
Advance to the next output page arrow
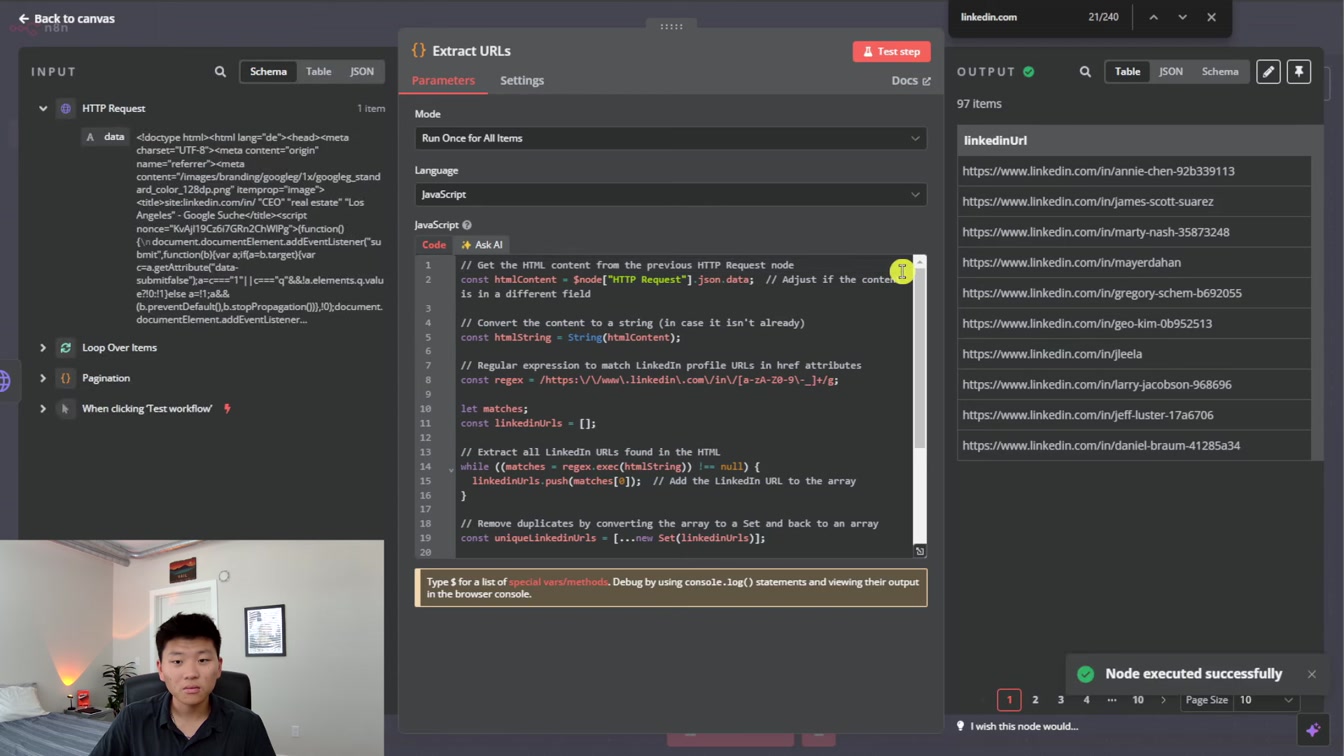click(1163, 700)
